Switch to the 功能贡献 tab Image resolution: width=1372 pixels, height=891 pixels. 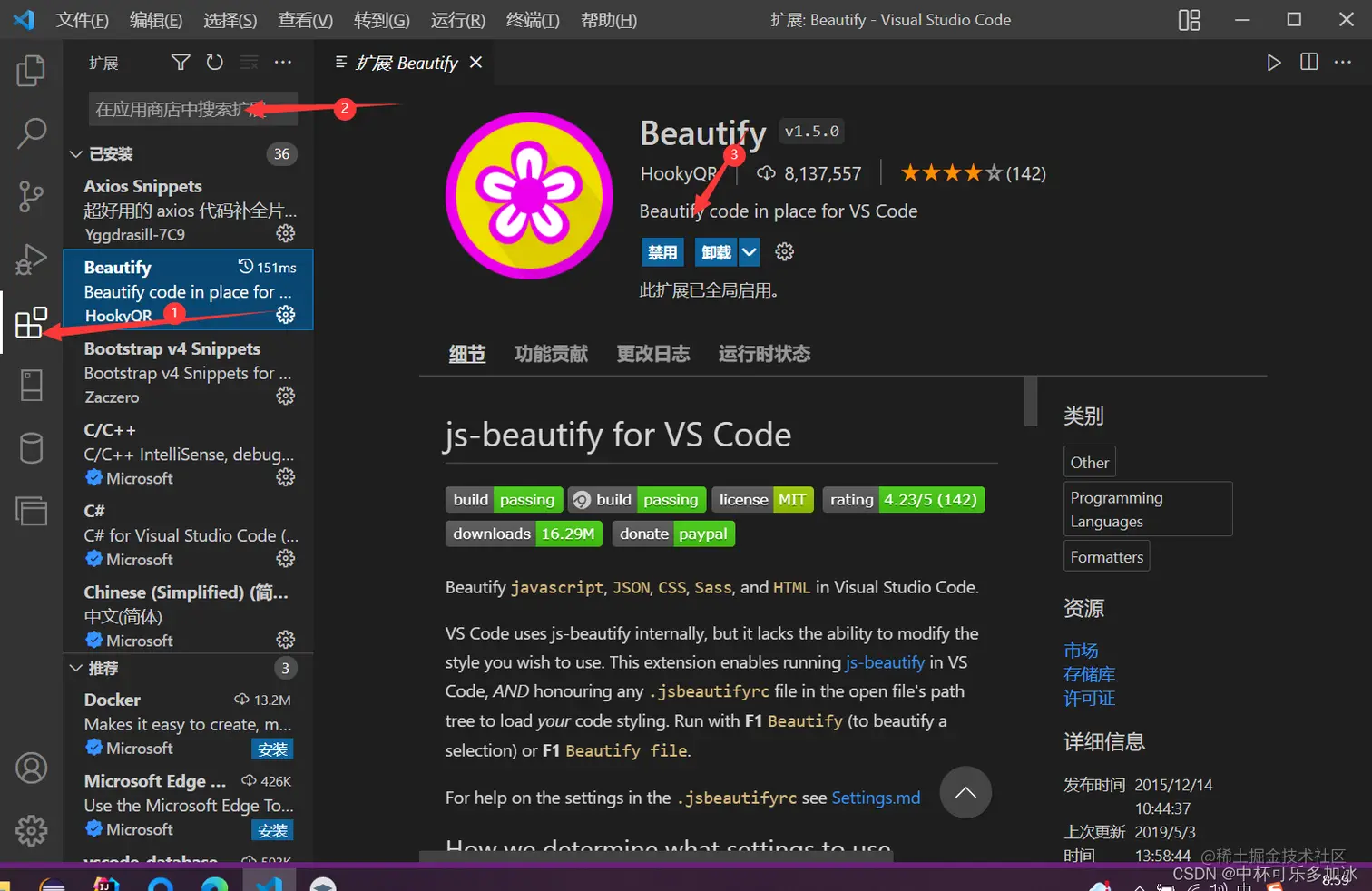551,354
